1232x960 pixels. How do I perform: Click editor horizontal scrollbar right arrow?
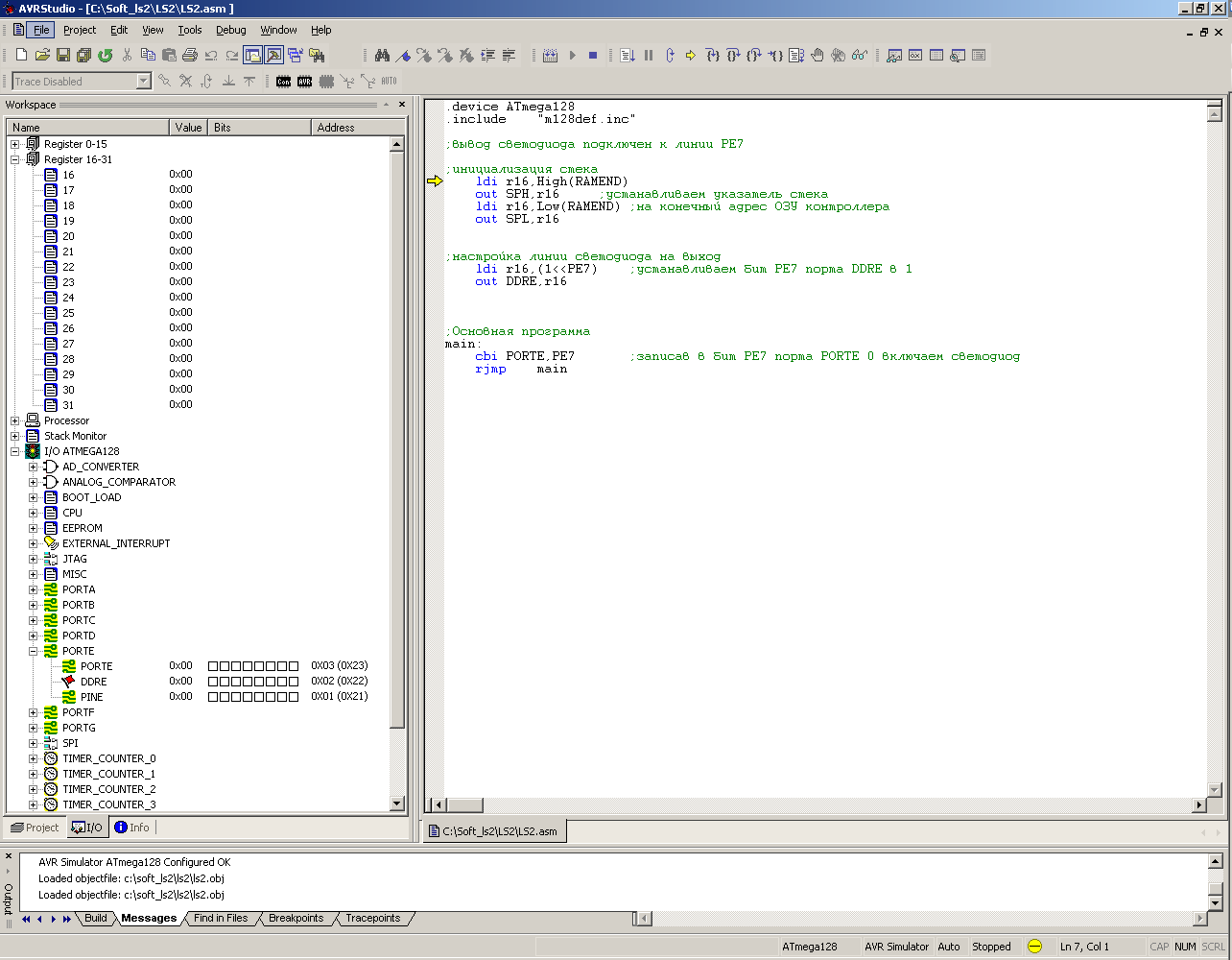pyautogui.click(x=1199, y=804)
